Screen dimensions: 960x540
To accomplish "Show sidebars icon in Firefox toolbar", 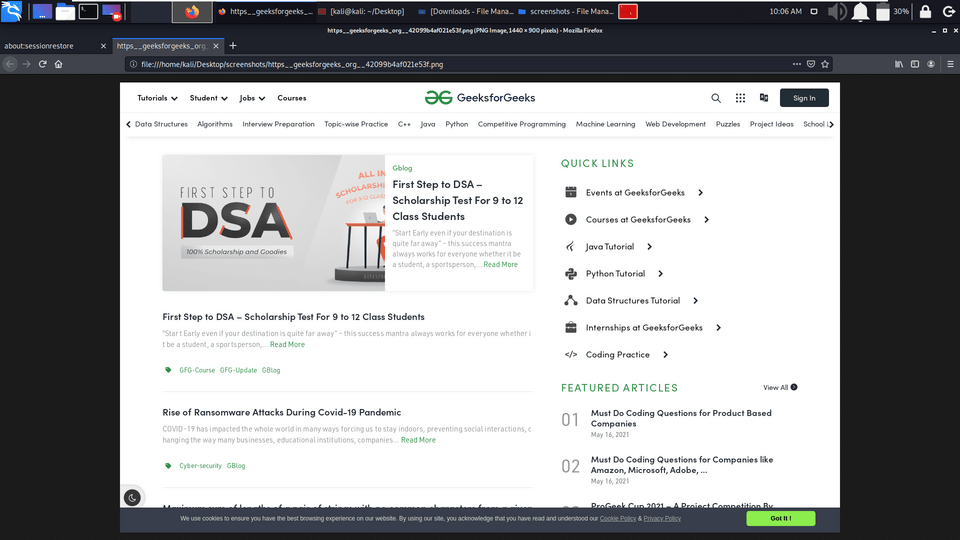I will point(915,64).
